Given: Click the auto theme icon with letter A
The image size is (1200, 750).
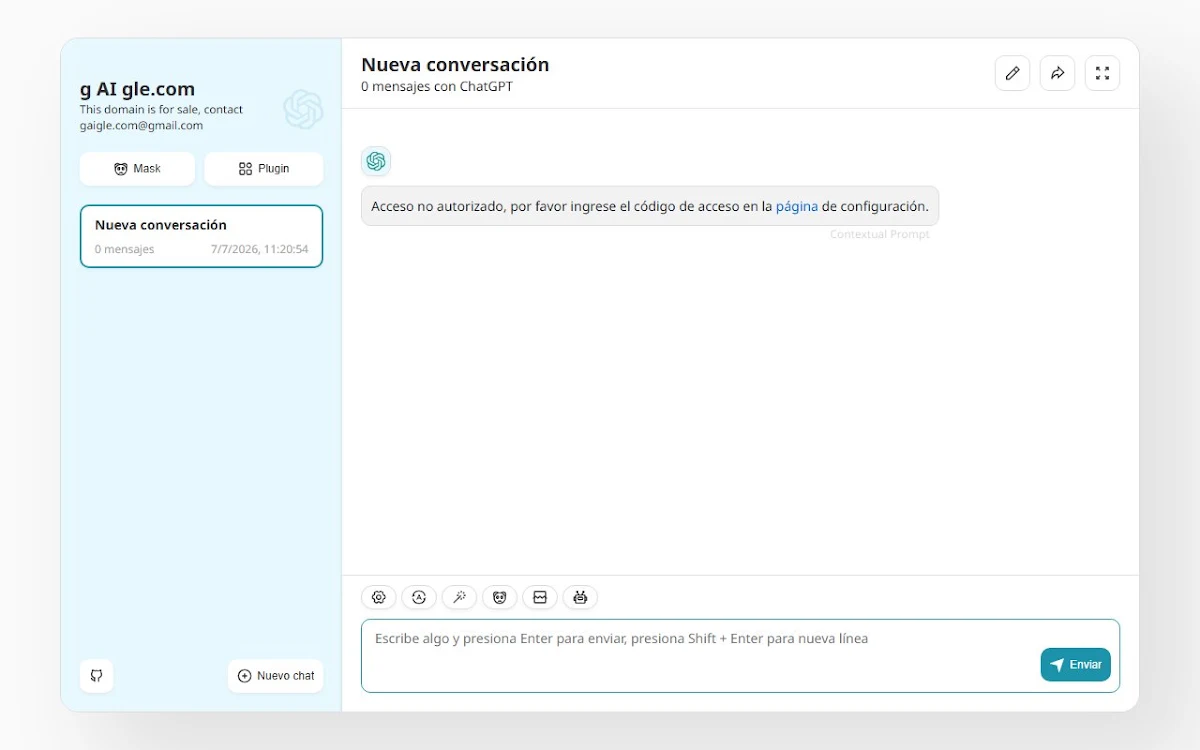Looking at the screenshot, I should pyautogui.click(x=419, y=597).
